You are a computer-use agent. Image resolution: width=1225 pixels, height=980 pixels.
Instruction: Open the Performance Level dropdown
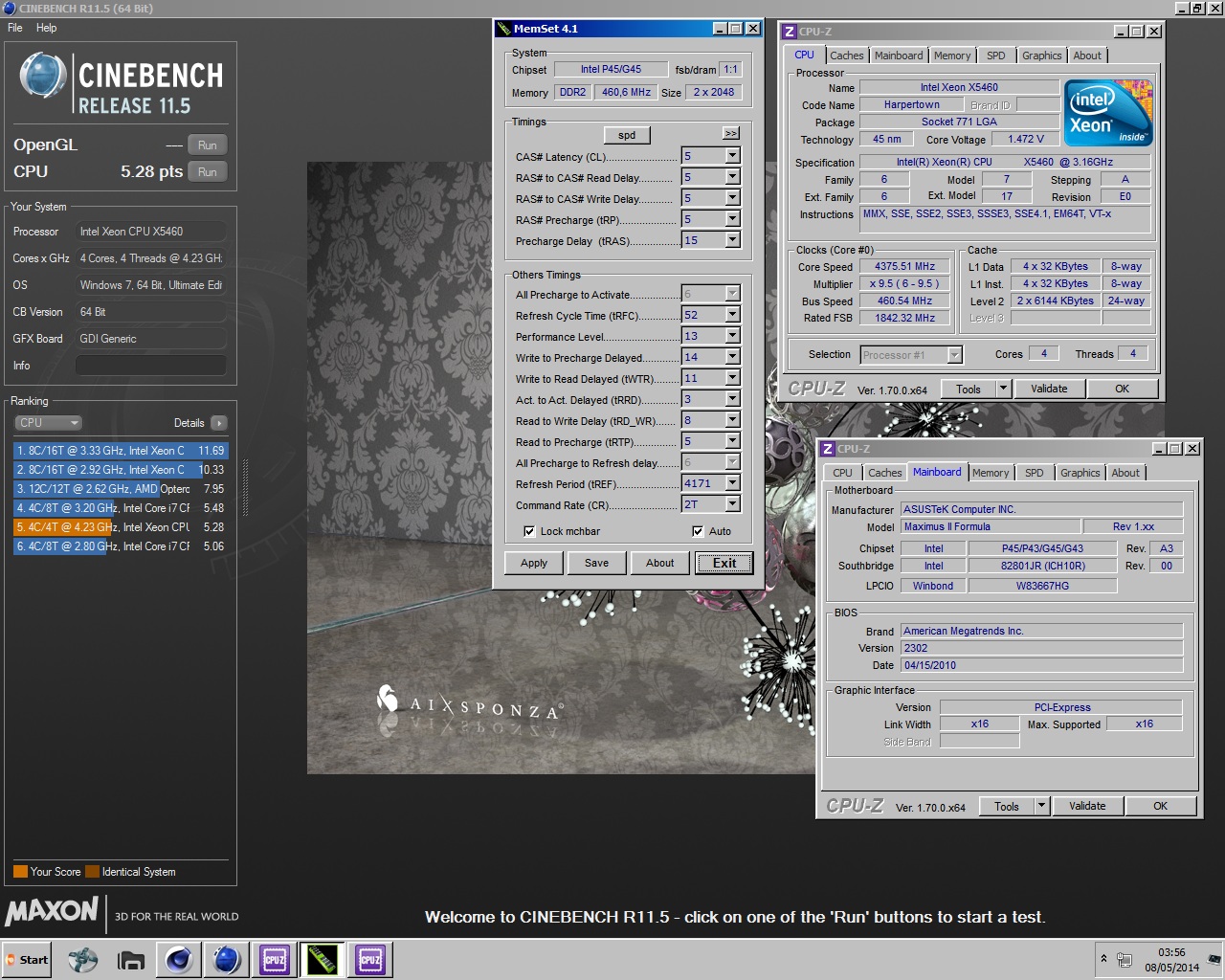(732, 336)
